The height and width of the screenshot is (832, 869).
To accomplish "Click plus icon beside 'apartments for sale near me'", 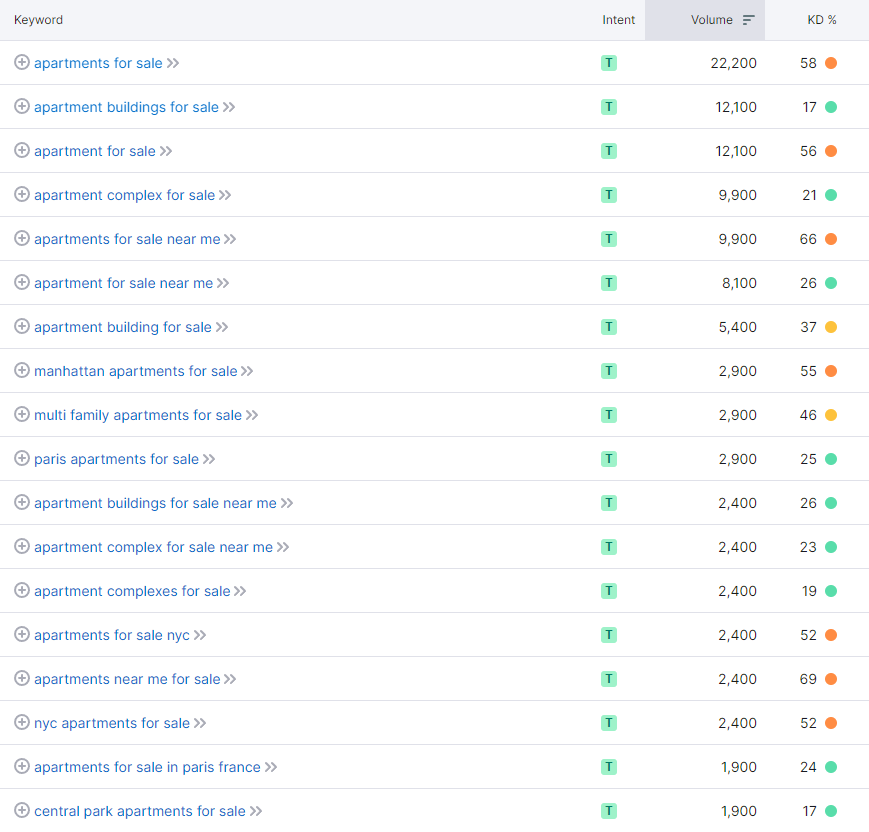I will point(22,238).
